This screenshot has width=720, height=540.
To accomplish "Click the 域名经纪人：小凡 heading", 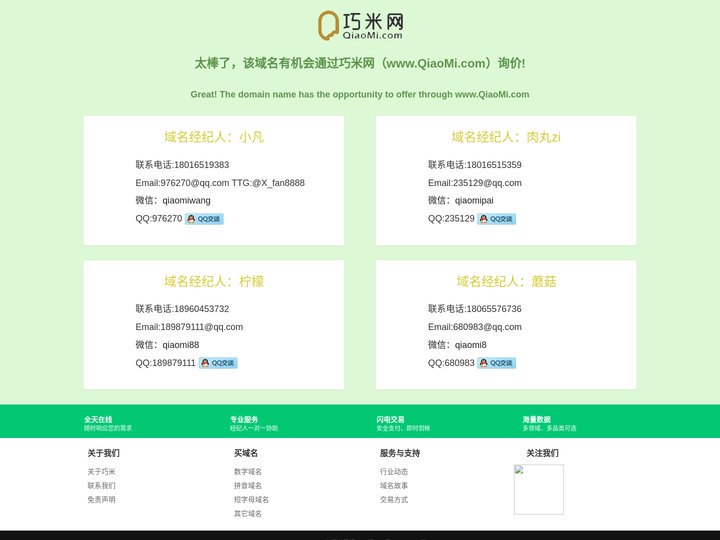I will click(x=214, y=137).
